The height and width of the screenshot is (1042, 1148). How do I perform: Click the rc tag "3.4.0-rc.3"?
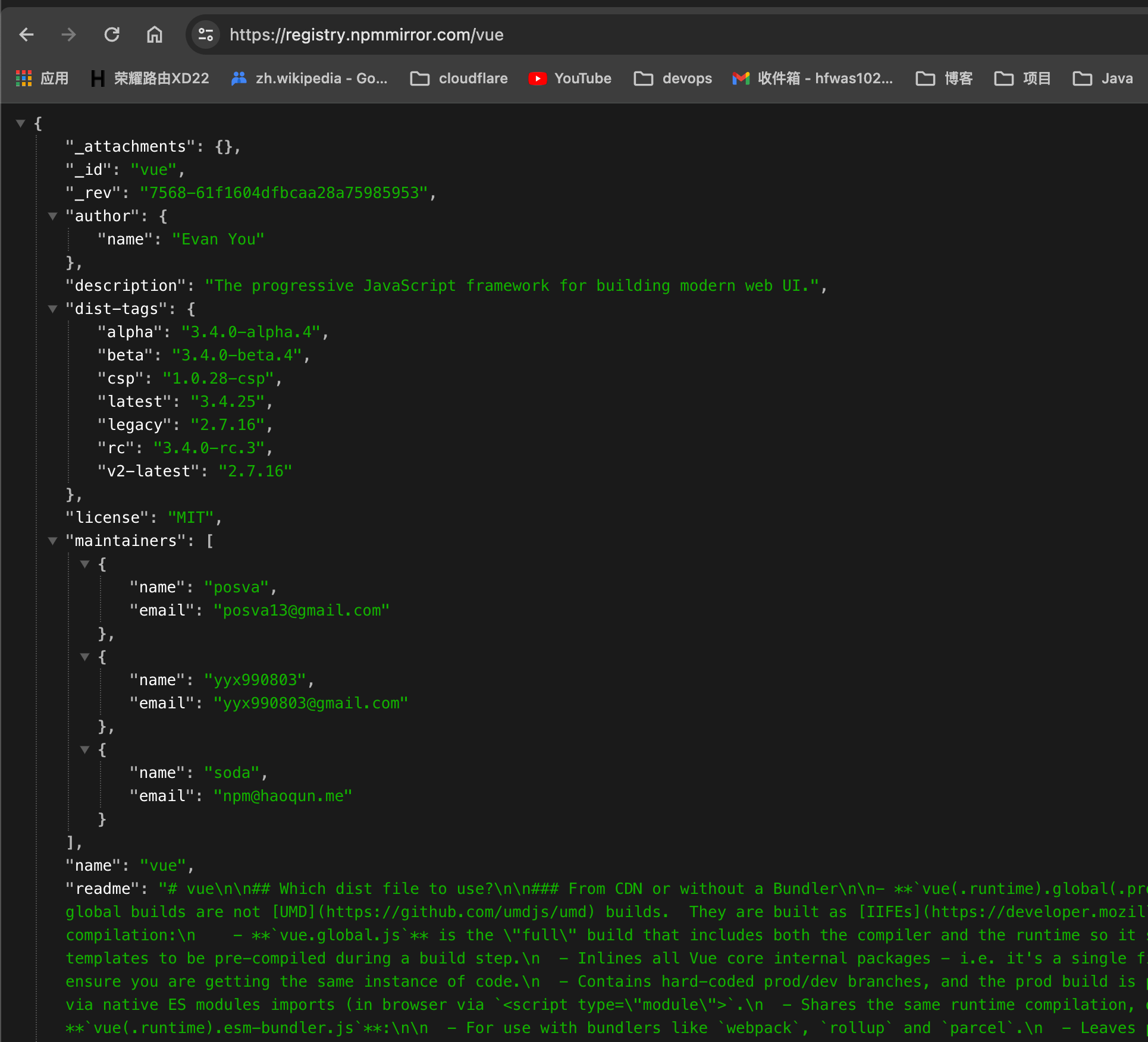click(x=209, y=448)
